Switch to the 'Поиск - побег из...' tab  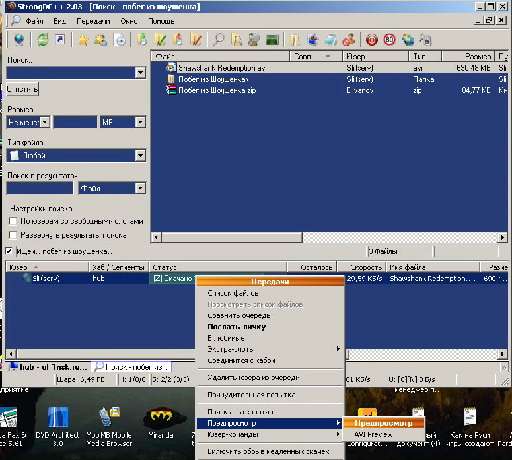132,367
